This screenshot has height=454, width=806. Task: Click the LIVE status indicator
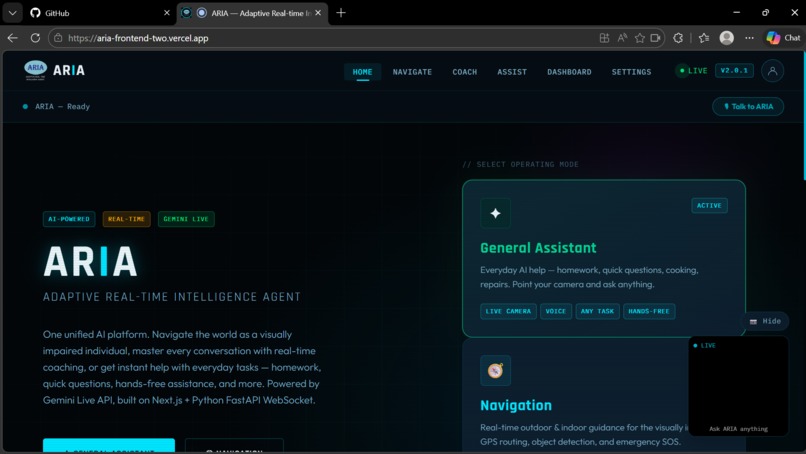coord(693,71)
